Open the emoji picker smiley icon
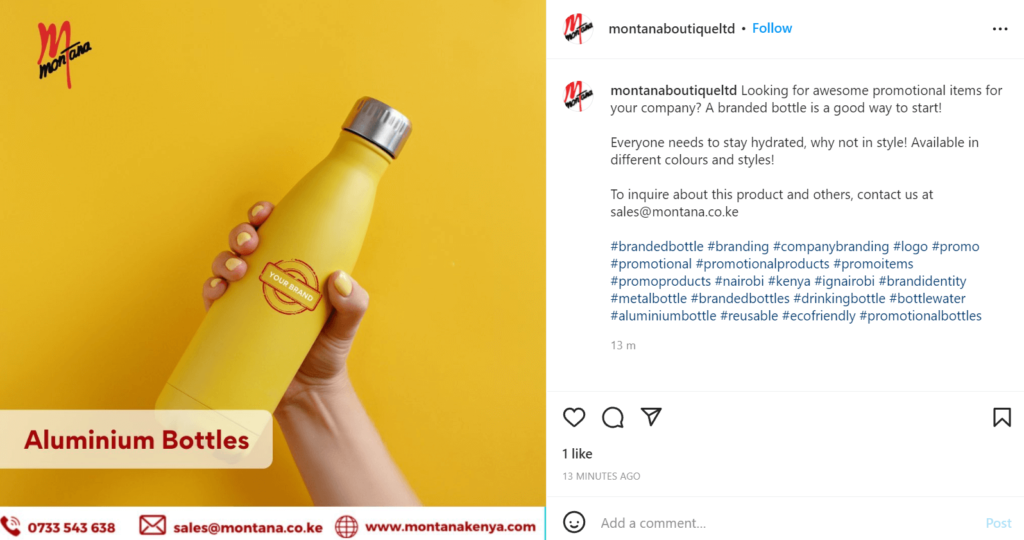Viewport: 1024px width, 540px height. [574, 522]
